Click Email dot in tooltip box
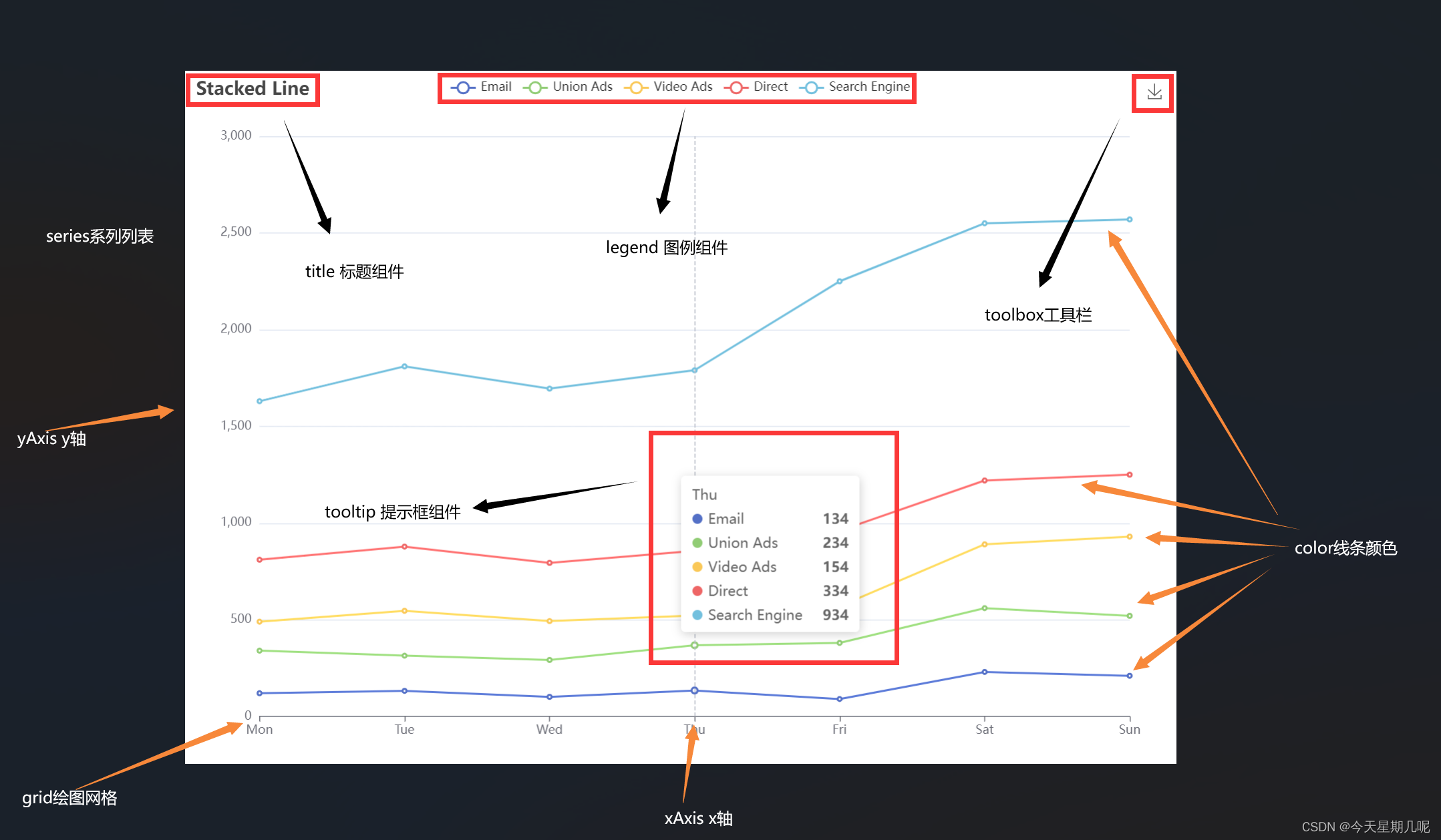This screenshot has width=1441, height=840. [x=697, y=519]
